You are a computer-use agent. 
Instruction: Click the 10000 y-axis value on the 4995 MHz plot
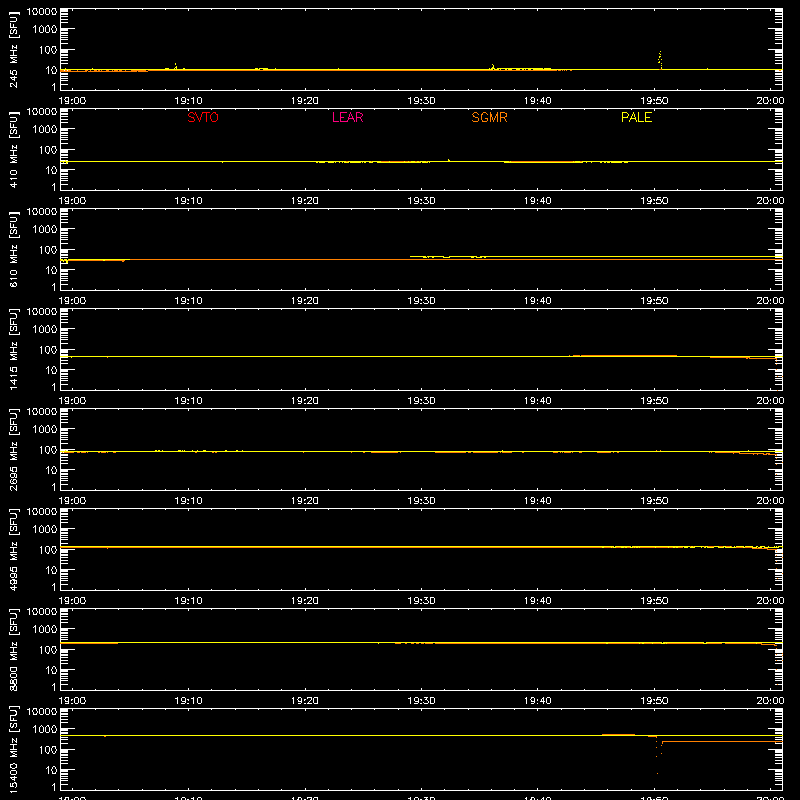point(42,512)
